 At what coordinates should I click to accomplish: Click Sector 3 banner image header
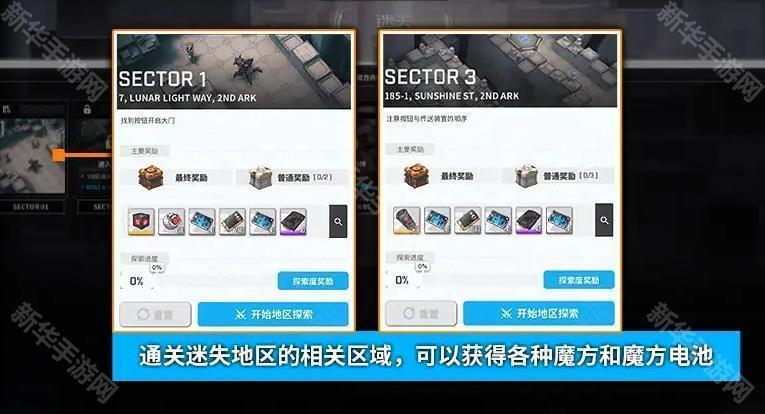[500, 70]
